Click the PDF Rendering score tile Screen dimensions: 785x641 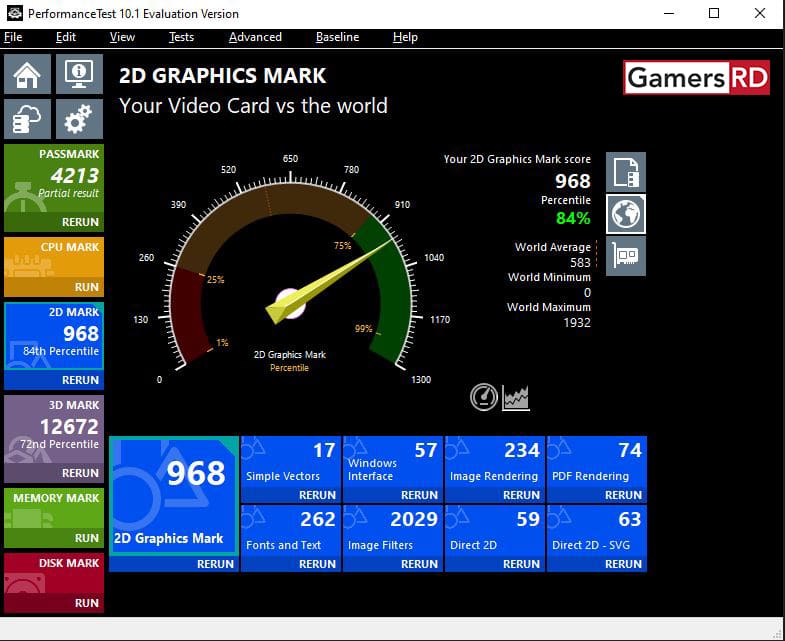click(597, 461)
